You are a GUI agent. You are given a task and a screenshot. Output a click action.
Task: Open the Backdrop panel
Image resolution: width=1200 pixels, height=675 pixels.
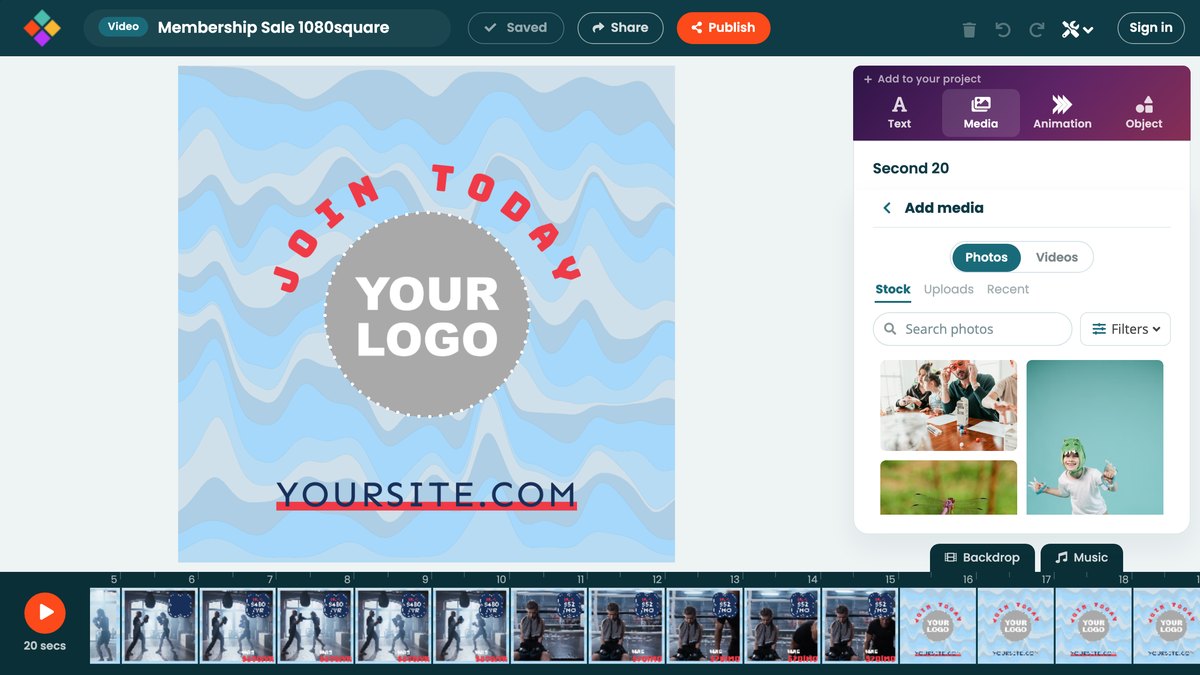[982, 558]
